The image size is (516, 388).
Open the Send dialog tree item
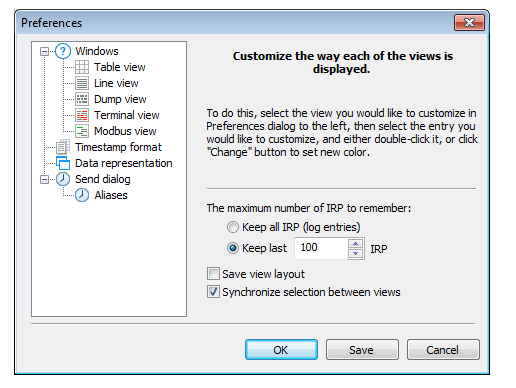102,179
